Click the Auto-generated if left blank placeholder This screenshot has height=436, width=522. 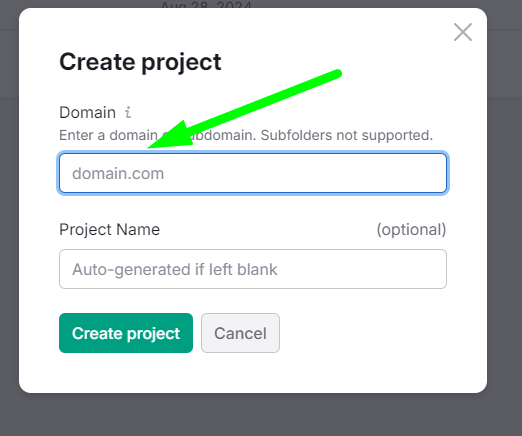(175, 269)
